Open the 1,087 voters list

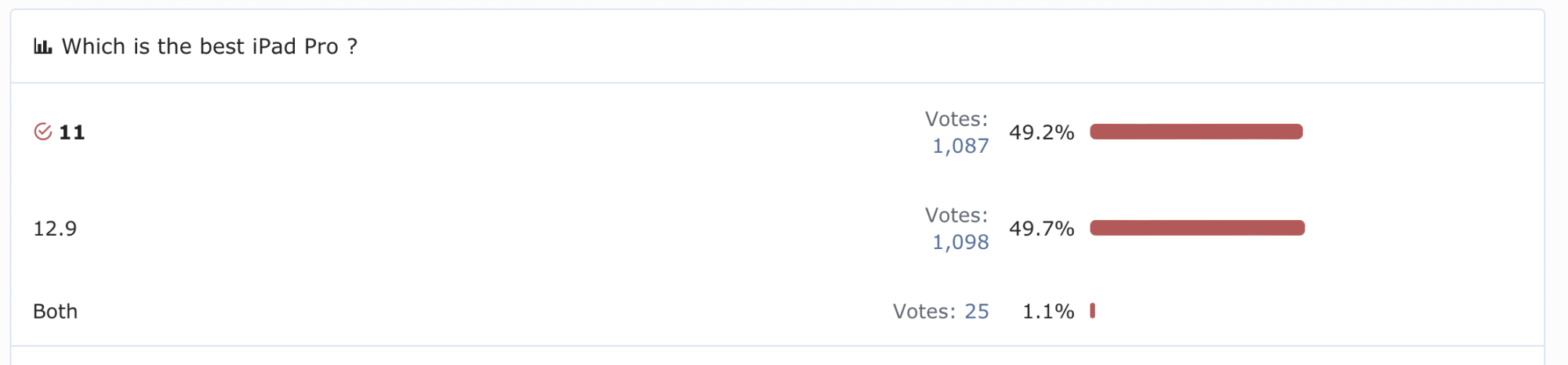click(960, 146)
